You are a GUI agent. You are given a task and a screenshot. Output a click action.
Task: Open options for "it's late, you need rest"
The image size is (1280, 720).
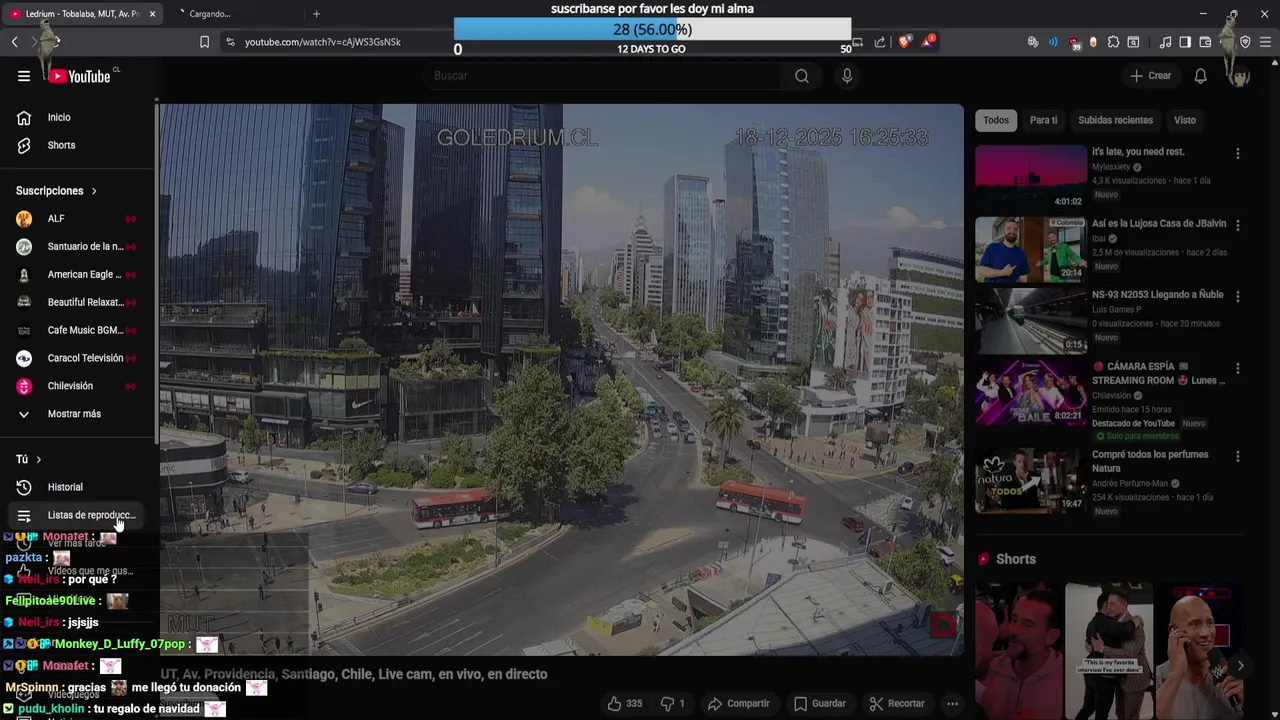[1238, 154]
